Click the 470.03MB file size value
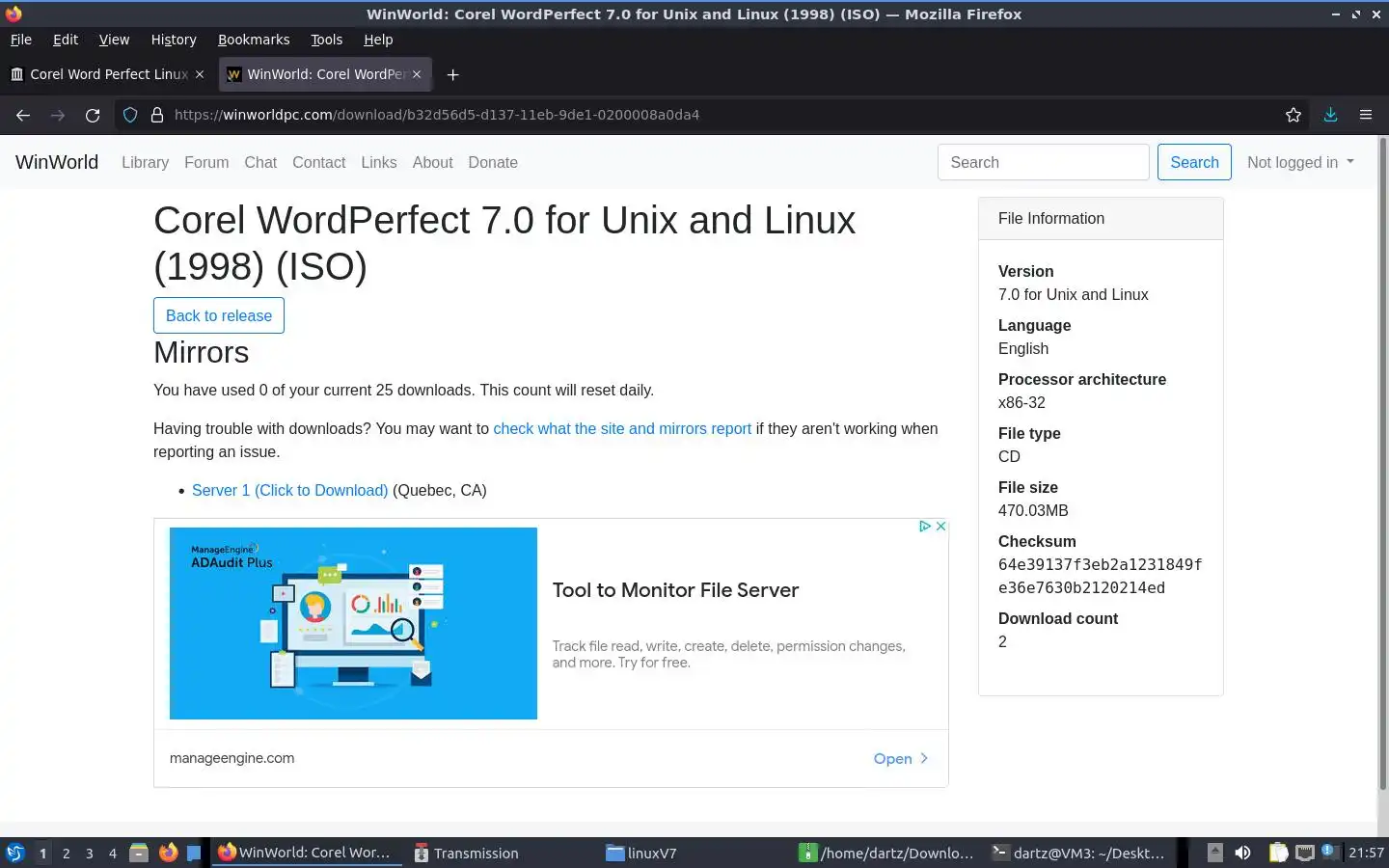 [1033, 510]
